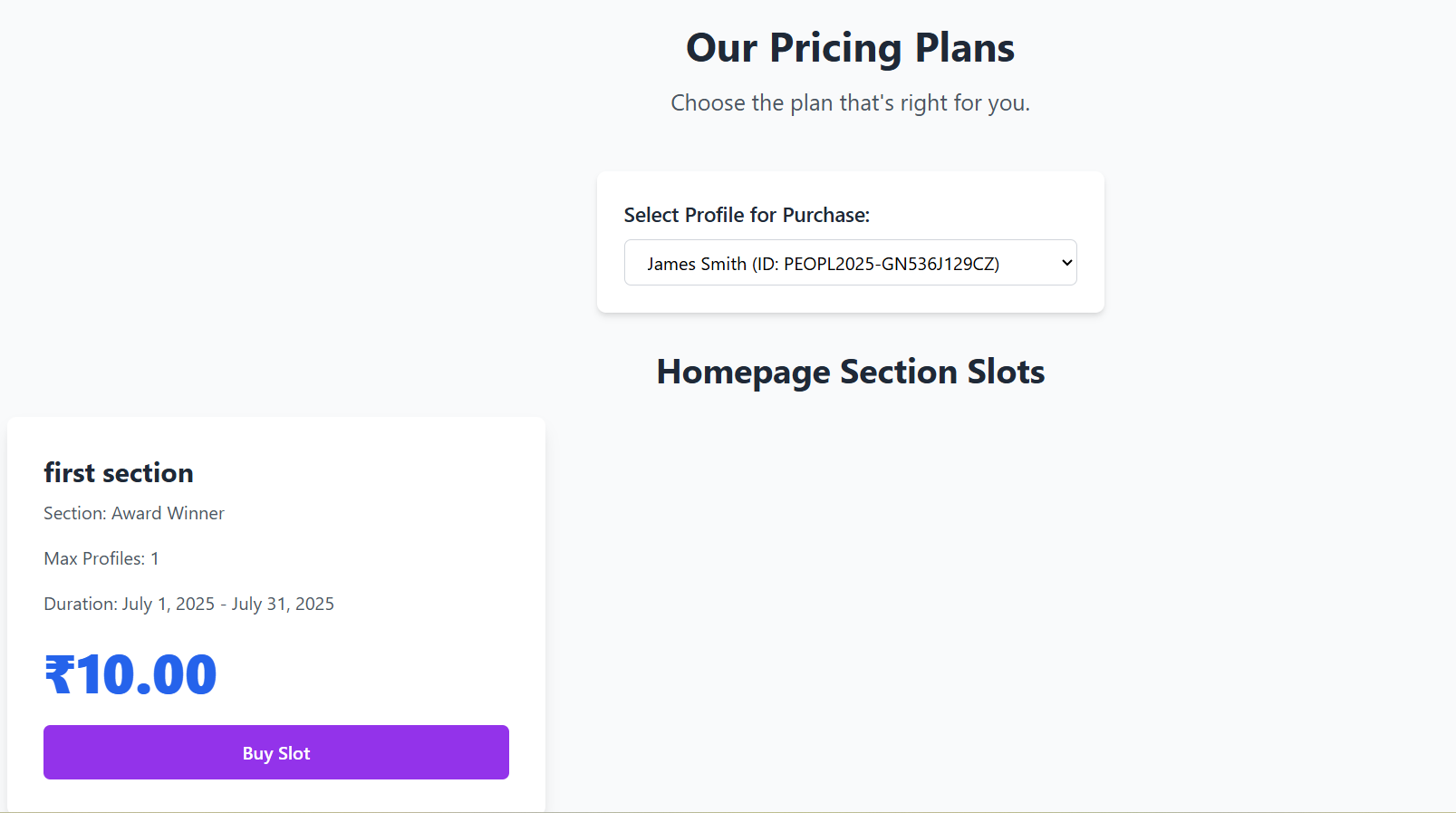The image size is (1456, 813).
Task: Click the 'Award Winner' section name
Action: [x=168, y=513]
